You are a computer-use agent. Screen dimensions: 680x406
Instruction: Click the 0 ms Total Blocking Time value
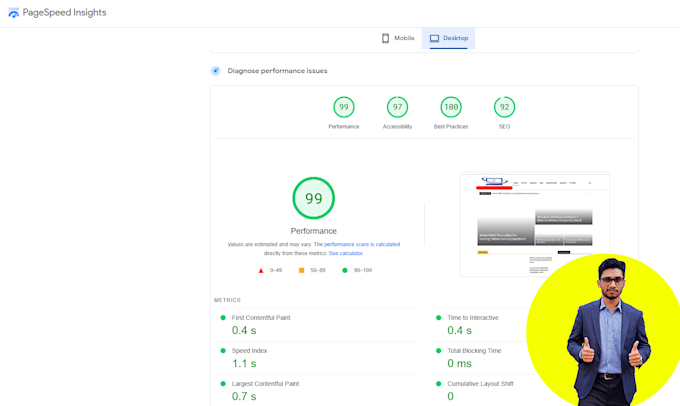460,363
